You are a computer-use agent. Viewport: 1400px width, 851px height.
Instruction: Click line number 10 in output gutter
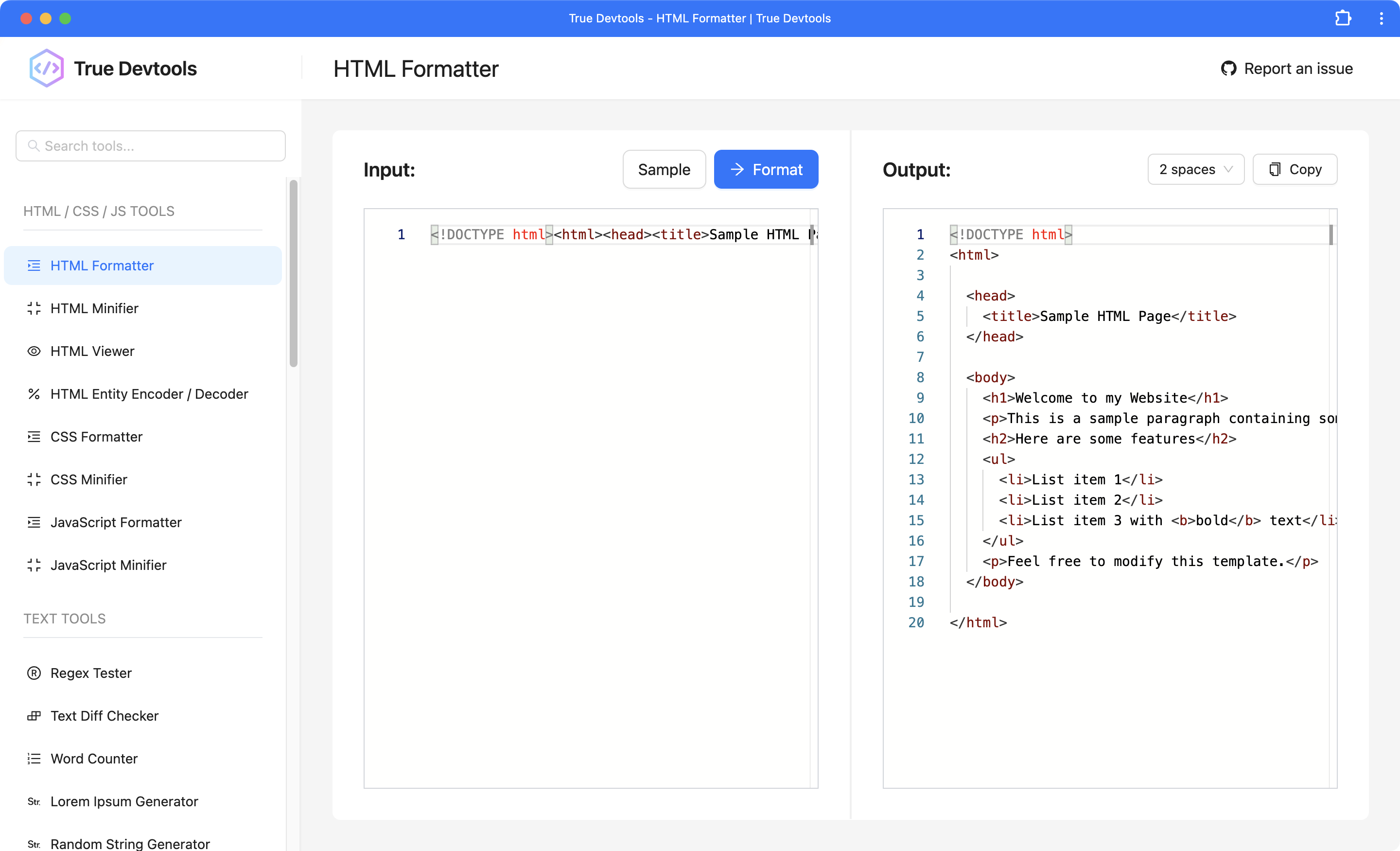point(916,418)
